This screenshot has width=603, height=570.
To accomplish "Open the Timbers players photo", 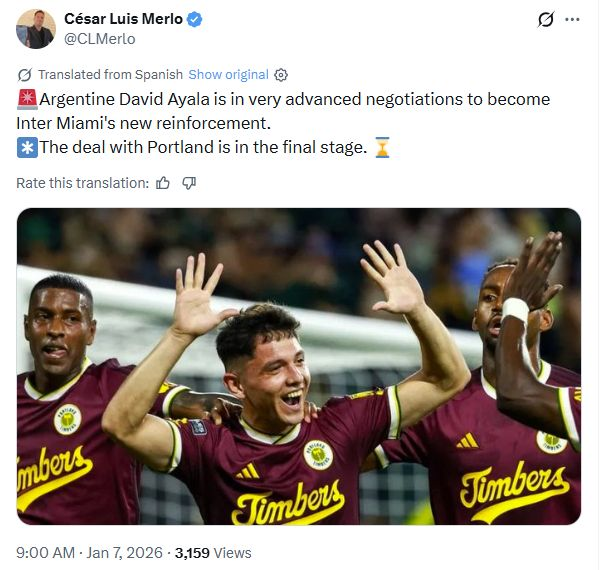I will click(299, 366).
